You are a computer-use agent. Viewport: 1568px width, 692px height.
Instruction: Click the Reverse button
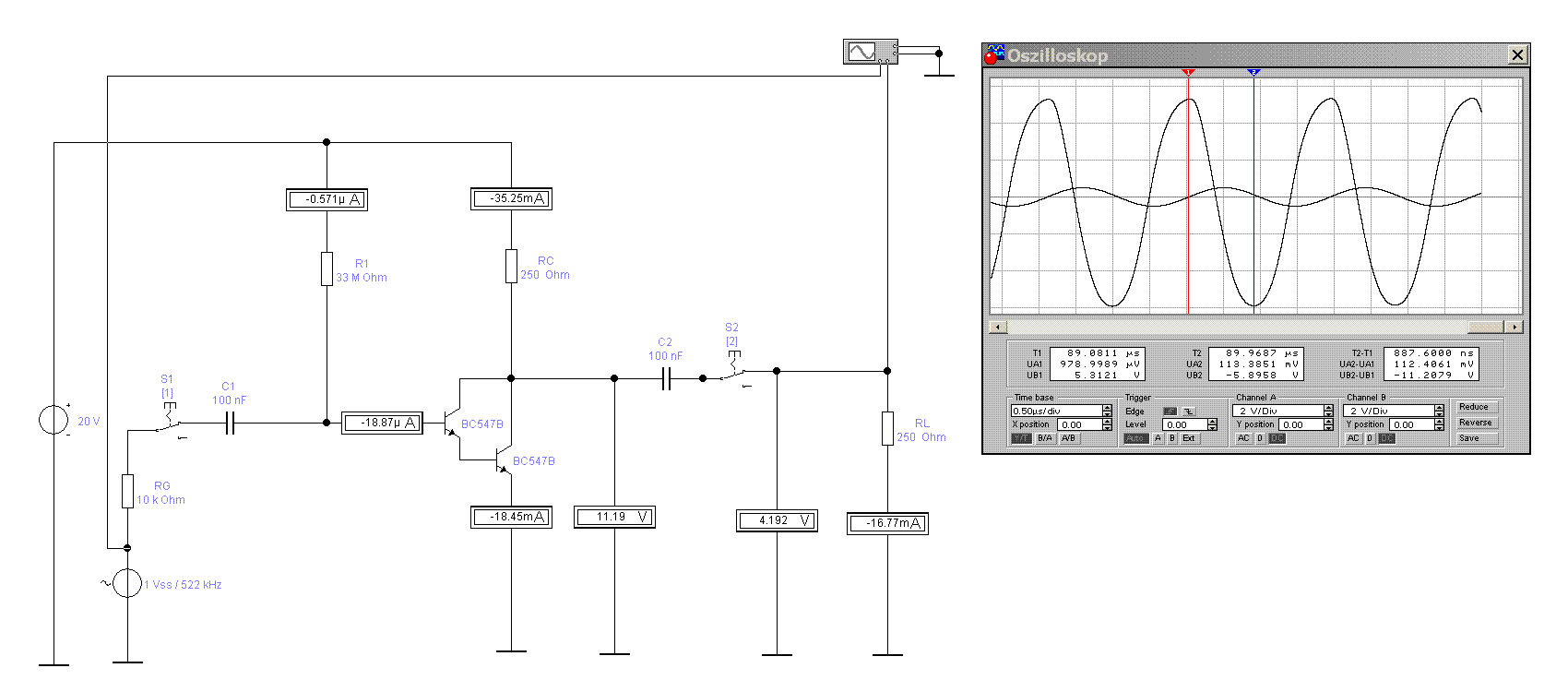tap(1478, 423)
